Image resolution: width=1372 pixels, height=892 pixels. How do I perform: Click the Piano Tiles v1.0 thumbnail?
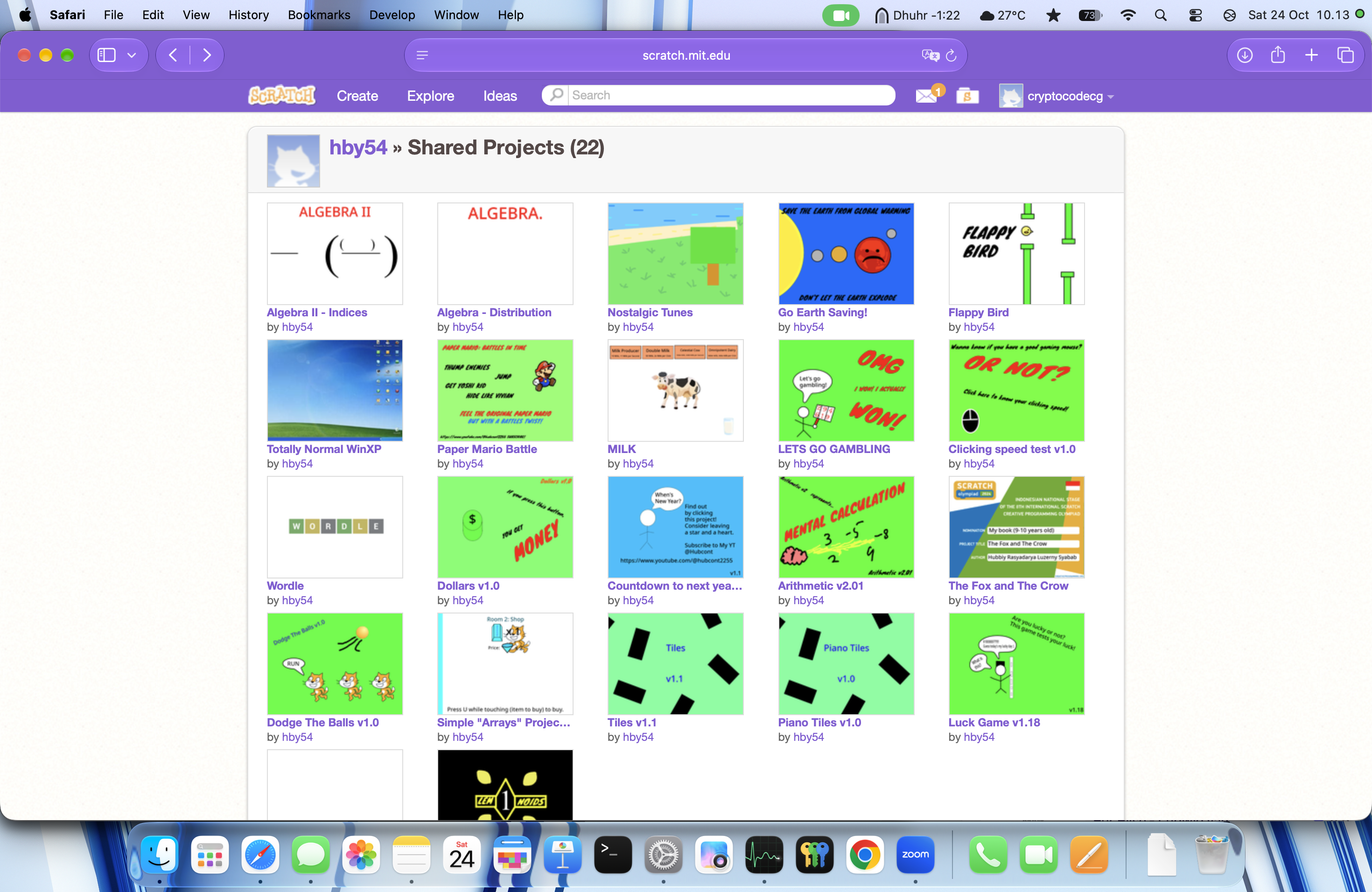pyautogui.click(x=846, y=663)
